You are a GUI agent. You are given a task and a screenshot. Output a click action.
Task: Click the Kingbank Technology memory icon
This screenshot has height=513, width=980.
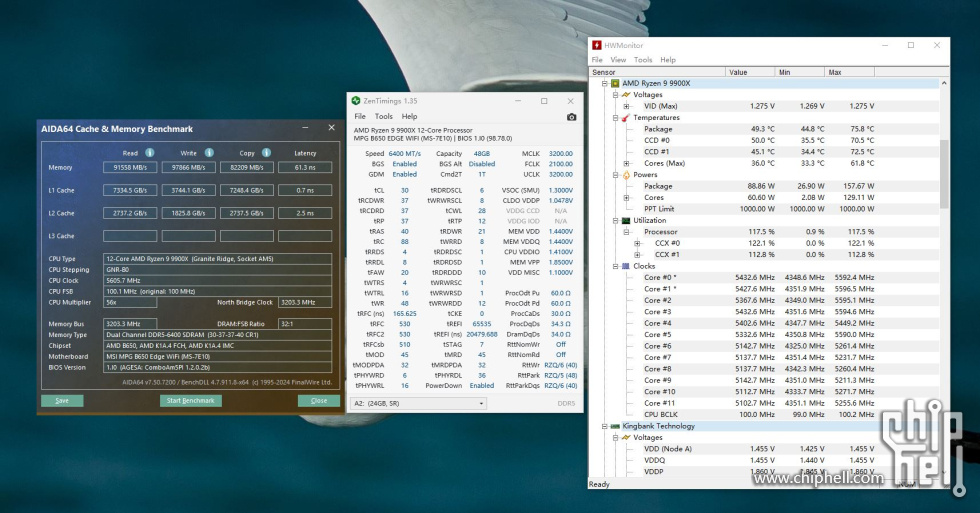click(615, 426)
